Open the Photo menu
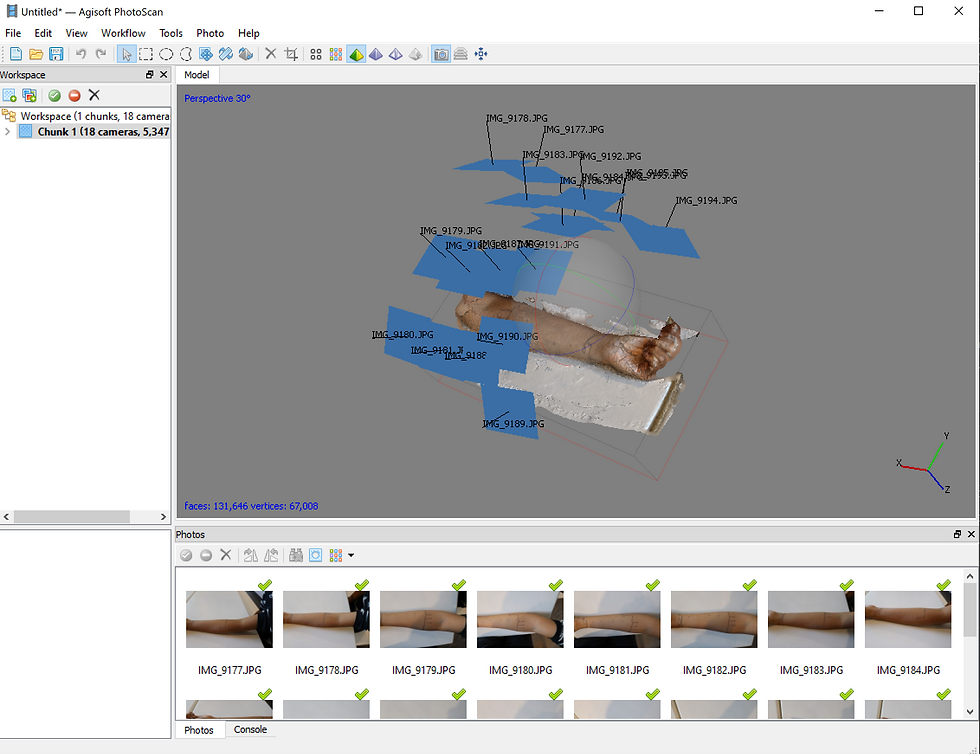Viewport: 980px width, 754px height. tap(210, 33)
